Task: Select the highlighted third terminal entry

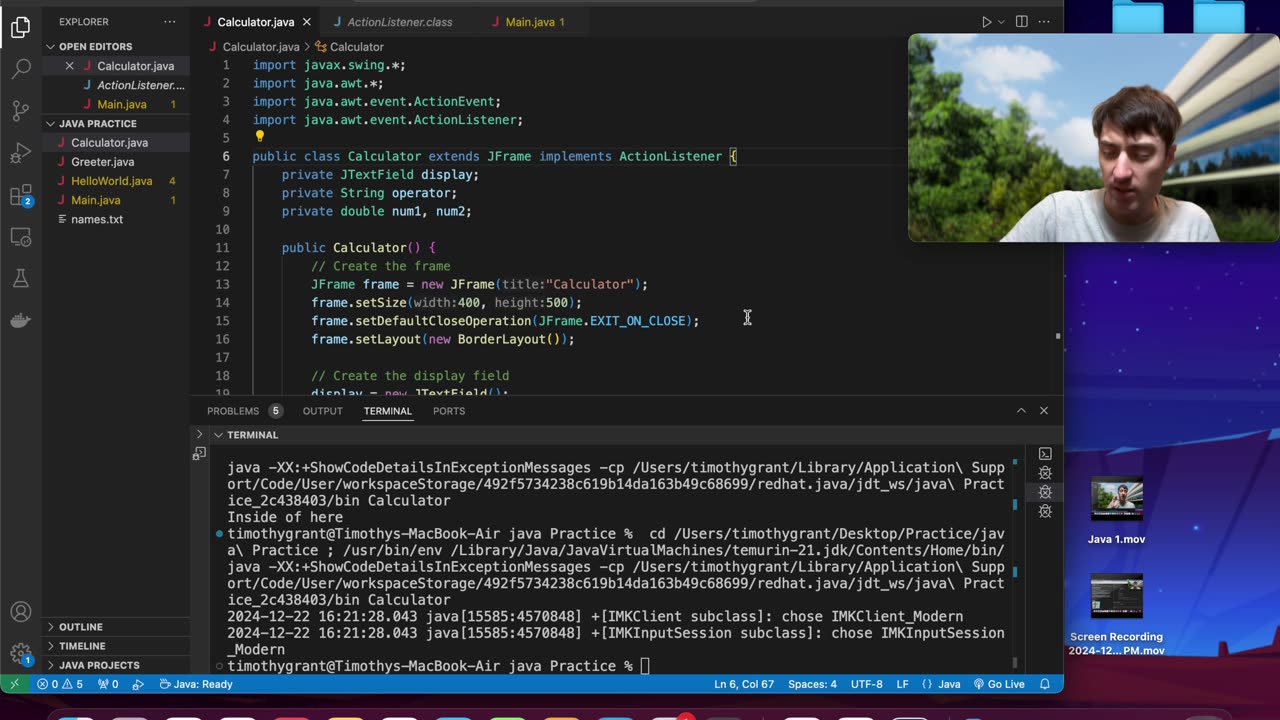Action: click(x=1045, y=492)
